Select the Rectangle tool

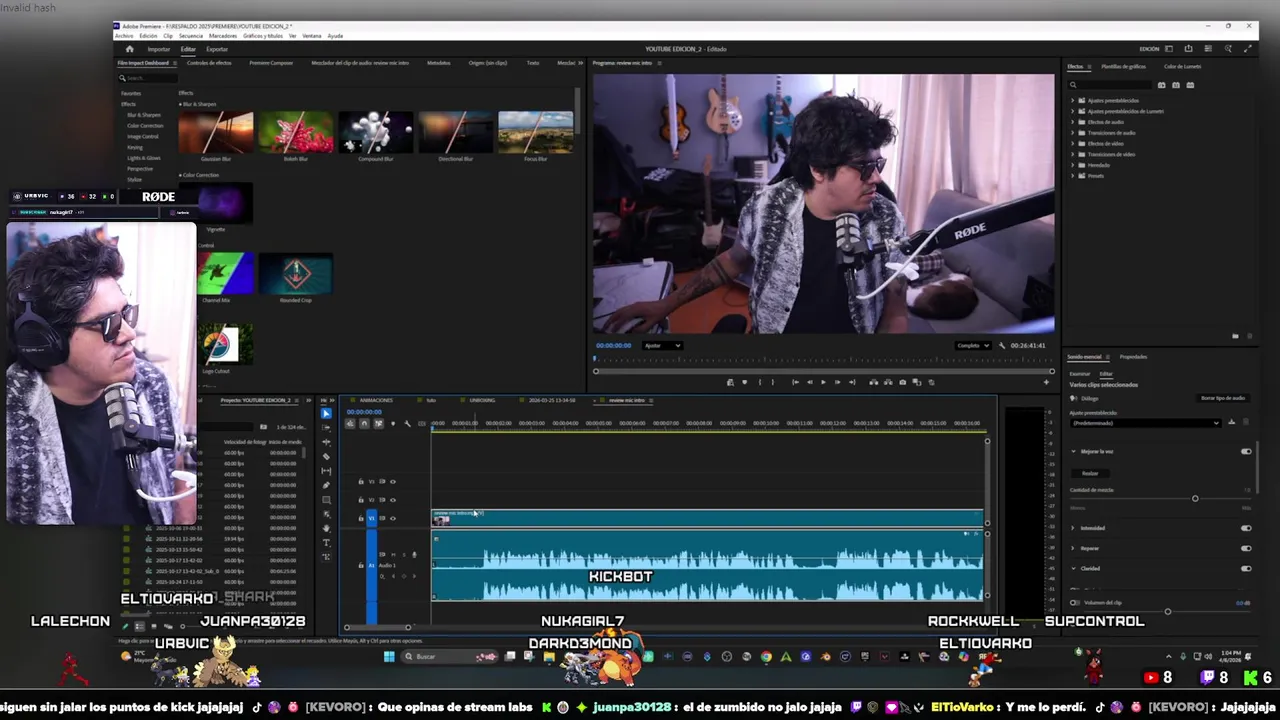coord(326,500)
